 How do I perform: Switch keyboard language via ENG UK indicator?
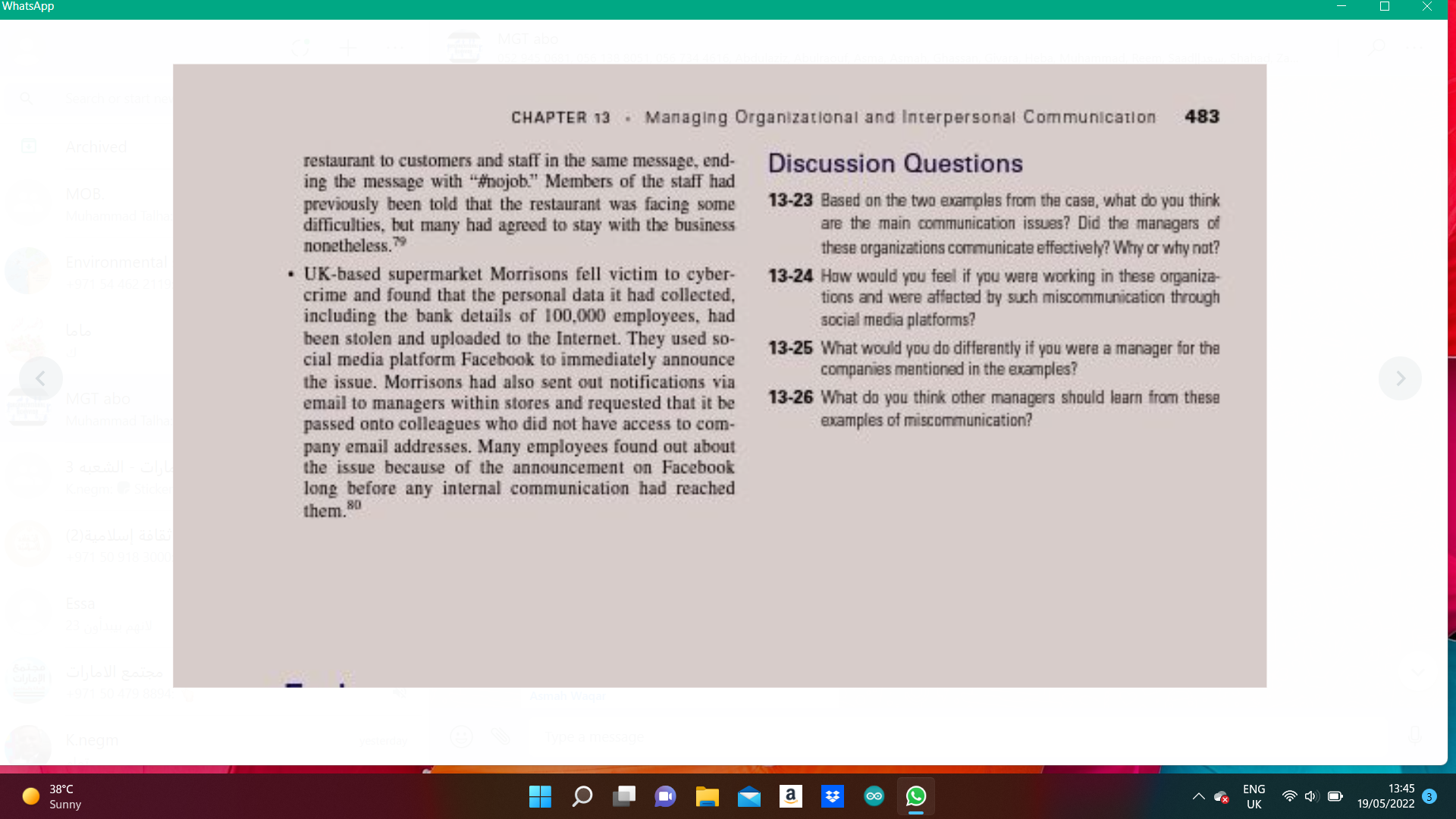[1253, 796]
